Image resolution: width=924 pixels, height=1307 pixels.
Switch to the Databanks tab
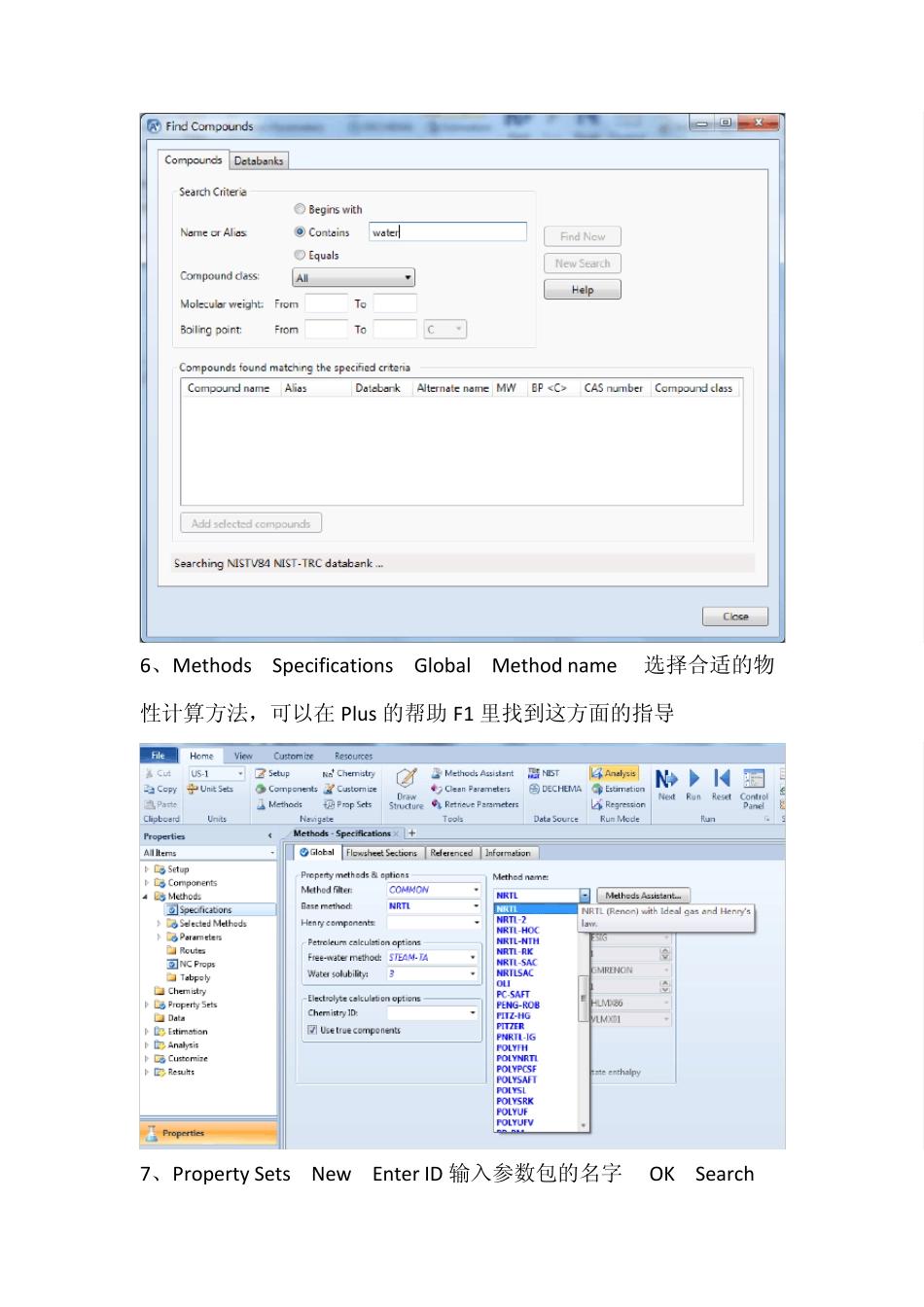pos(259,160)
